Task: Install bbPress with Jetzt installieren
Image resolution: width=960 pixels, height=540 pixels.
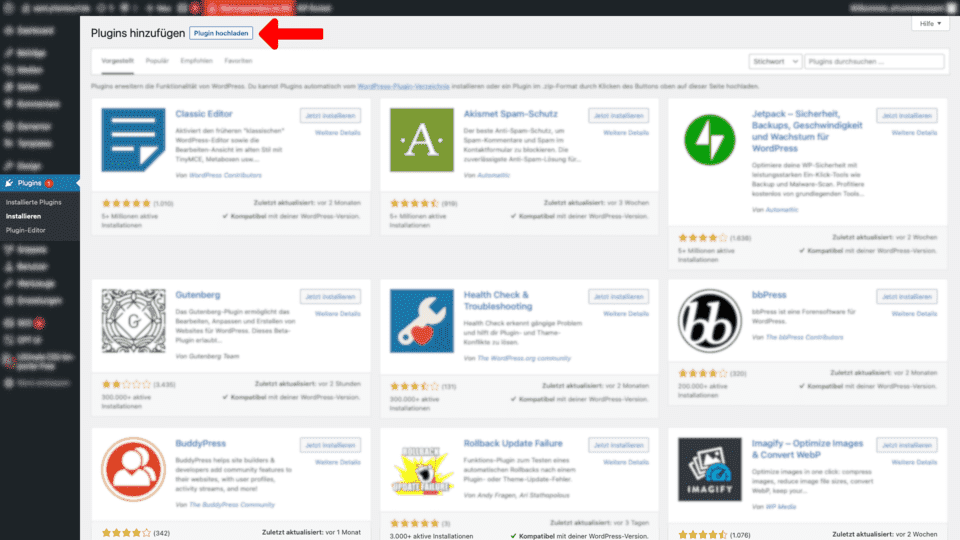Action: point(907,297)
